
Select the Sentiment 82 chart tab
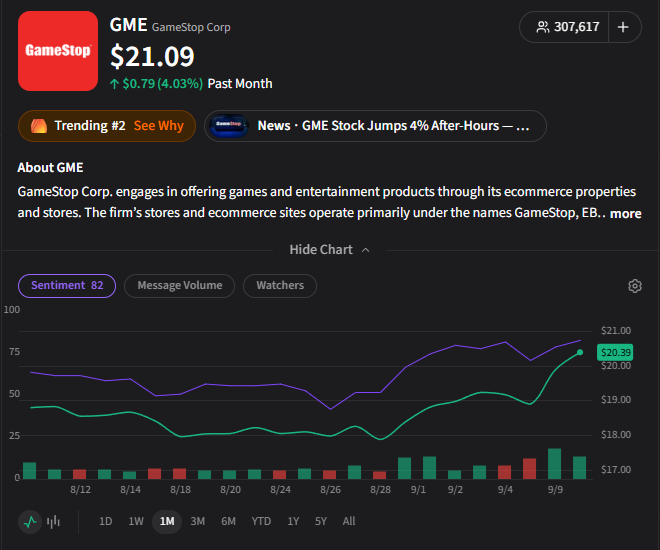pos(67,286)
